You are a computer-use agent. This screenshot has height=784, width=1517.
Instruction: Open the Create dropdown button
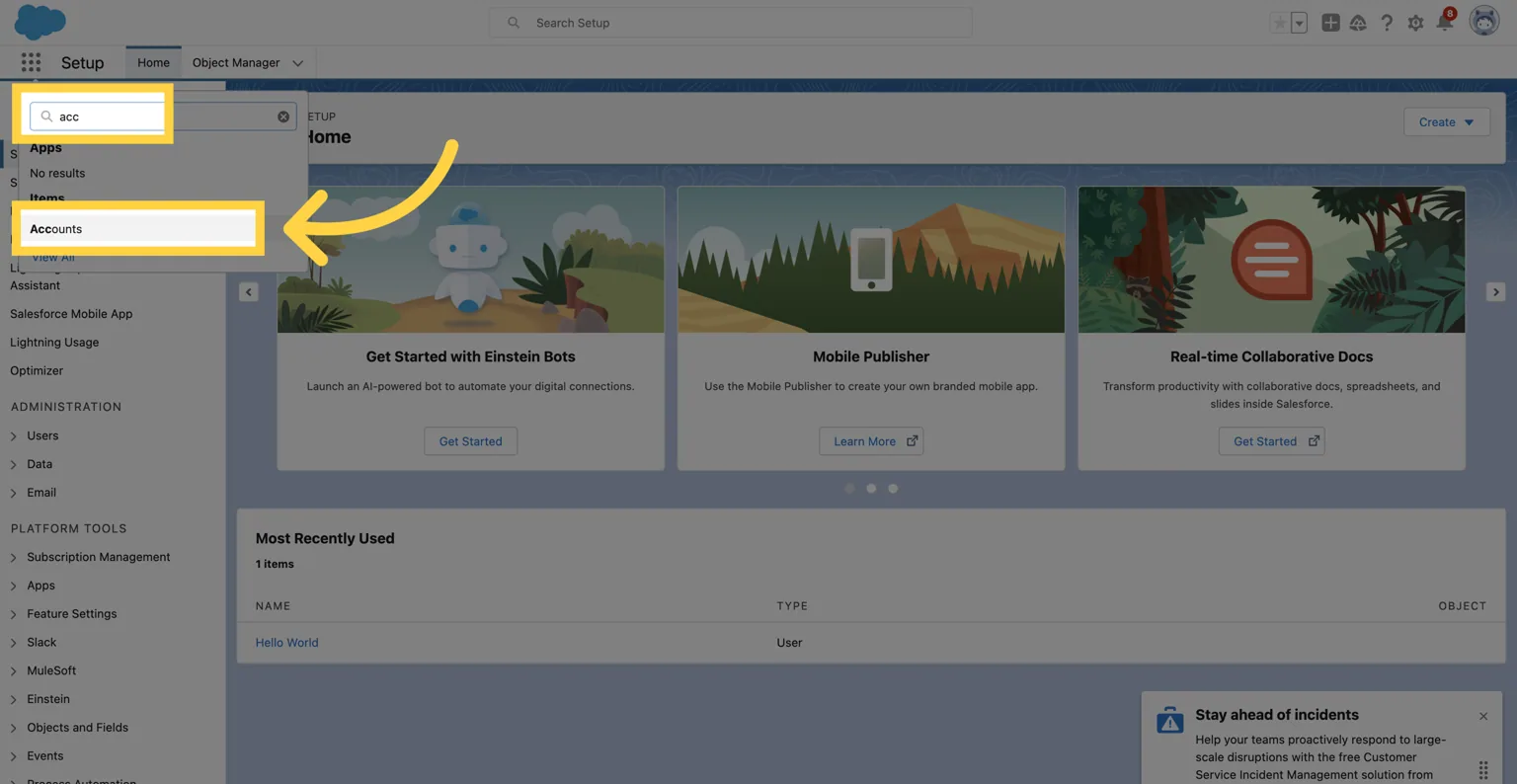pyautogui.click(x=1446, y=122)
